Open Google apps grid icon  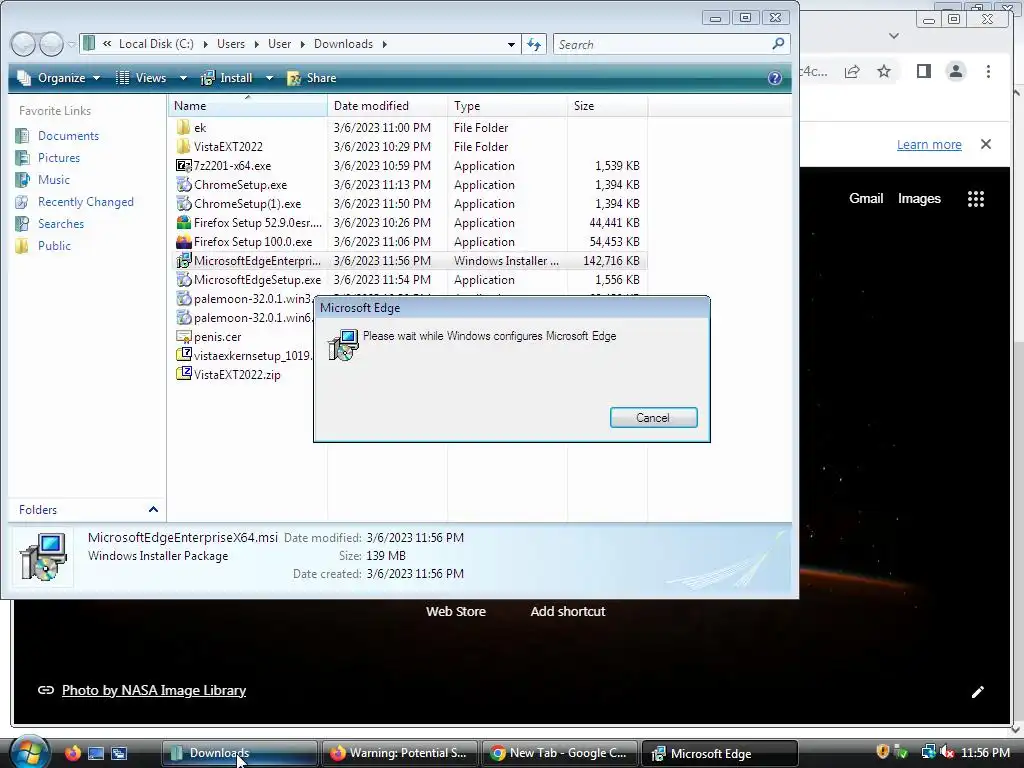pyautogui.click(x=976, y=199)
